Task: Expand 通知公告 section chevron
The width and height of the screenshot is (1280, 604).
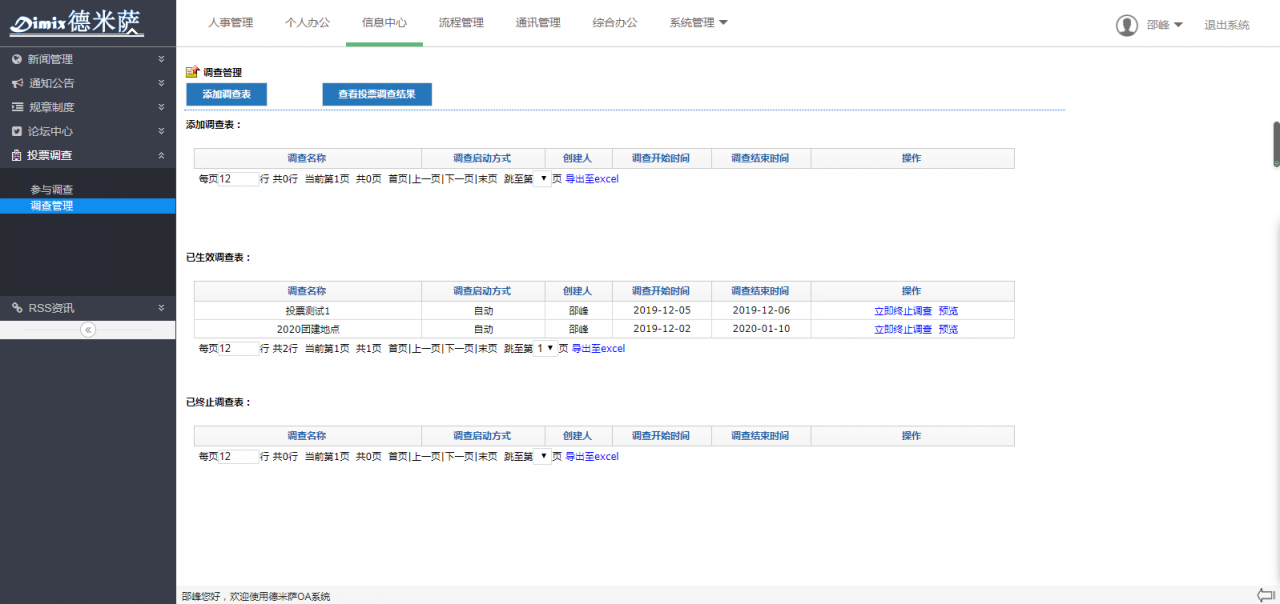Action: pyautogui.click(x=161, y=83)
